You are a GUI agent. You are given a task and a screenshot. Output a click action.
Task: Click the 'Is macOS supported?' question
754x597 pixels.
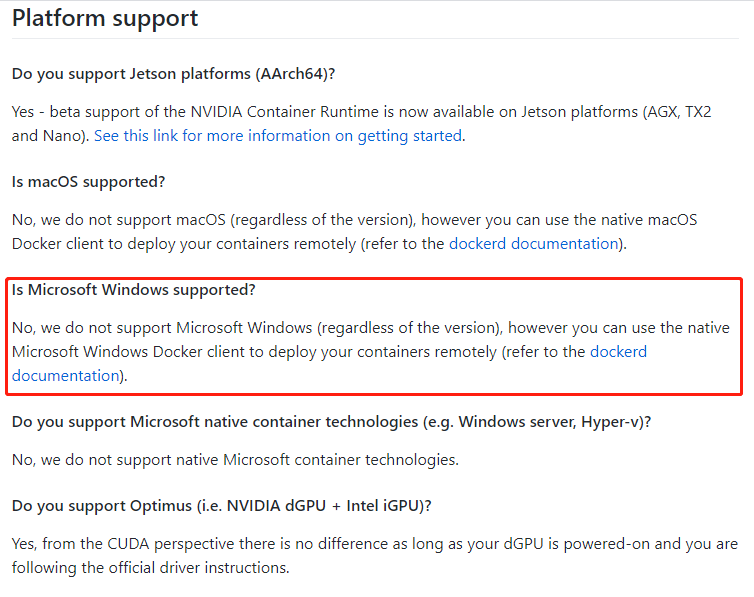coord(88,182)
